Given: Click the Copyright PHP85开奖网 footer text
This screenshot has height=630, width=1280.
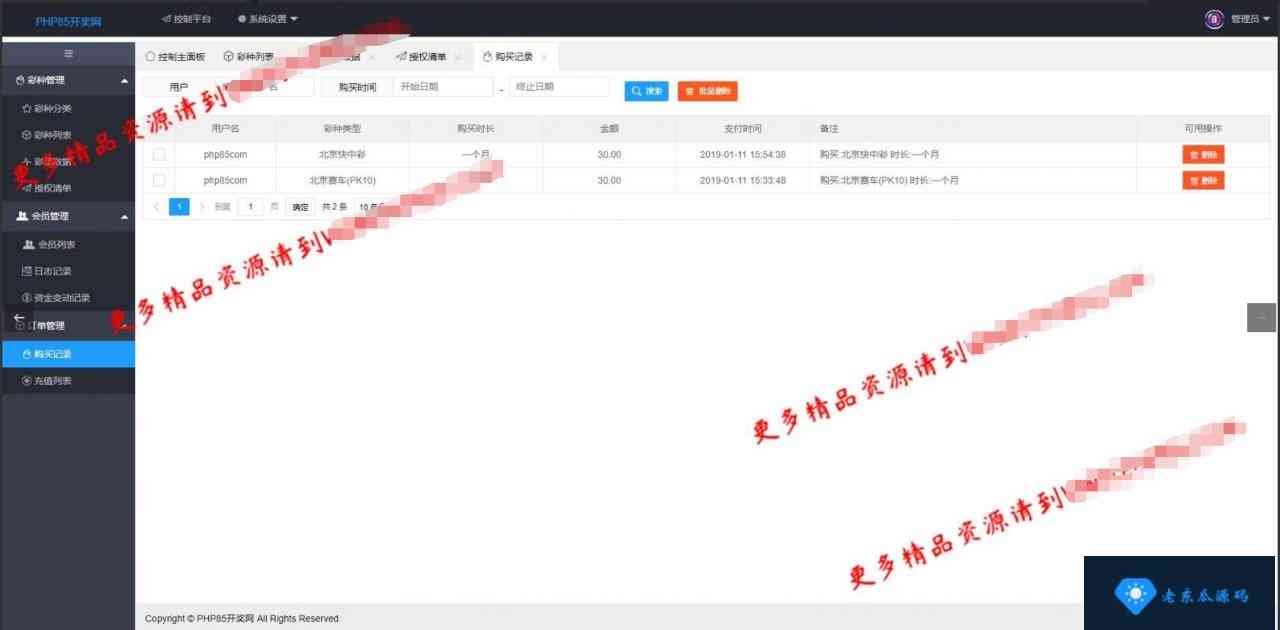Looking at the screenshot, I should (242, 618).
